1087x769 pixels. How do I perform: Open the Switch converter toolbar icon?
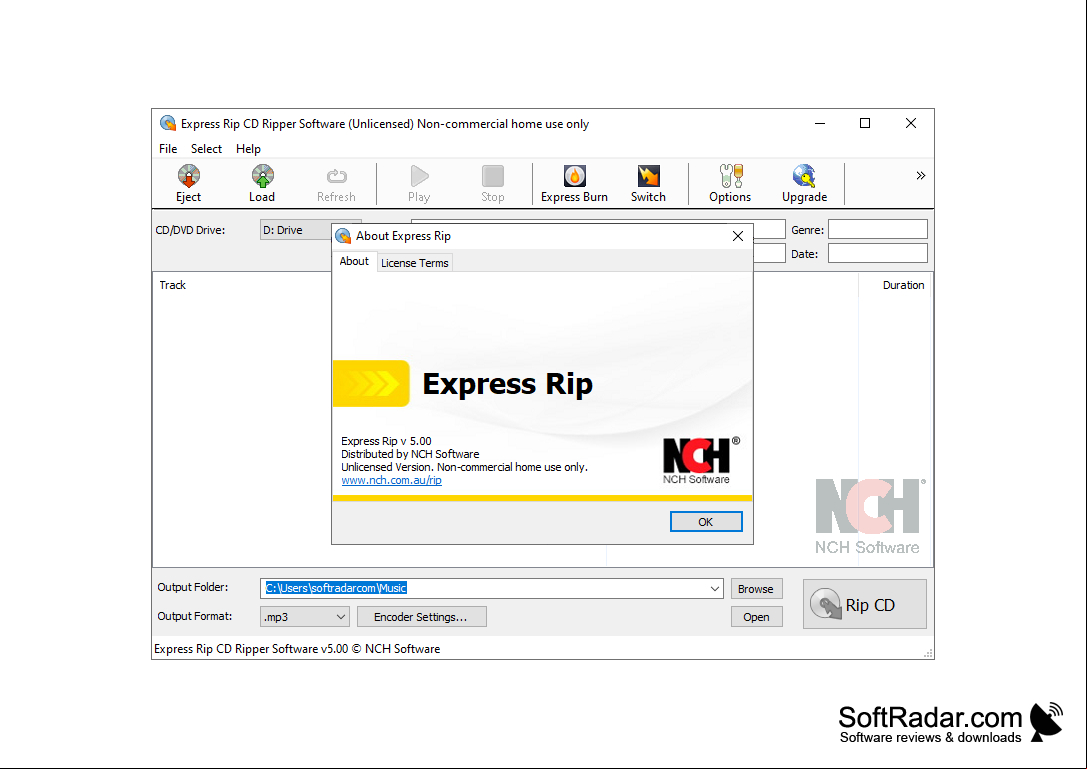(x=648, y=184)
